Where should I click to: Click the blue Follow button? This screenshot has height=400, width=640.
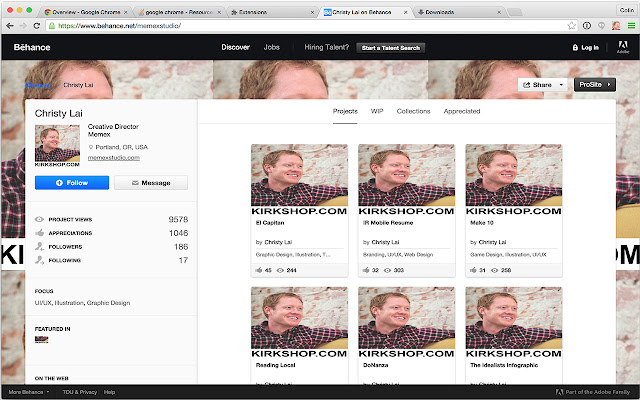[72, 182]
